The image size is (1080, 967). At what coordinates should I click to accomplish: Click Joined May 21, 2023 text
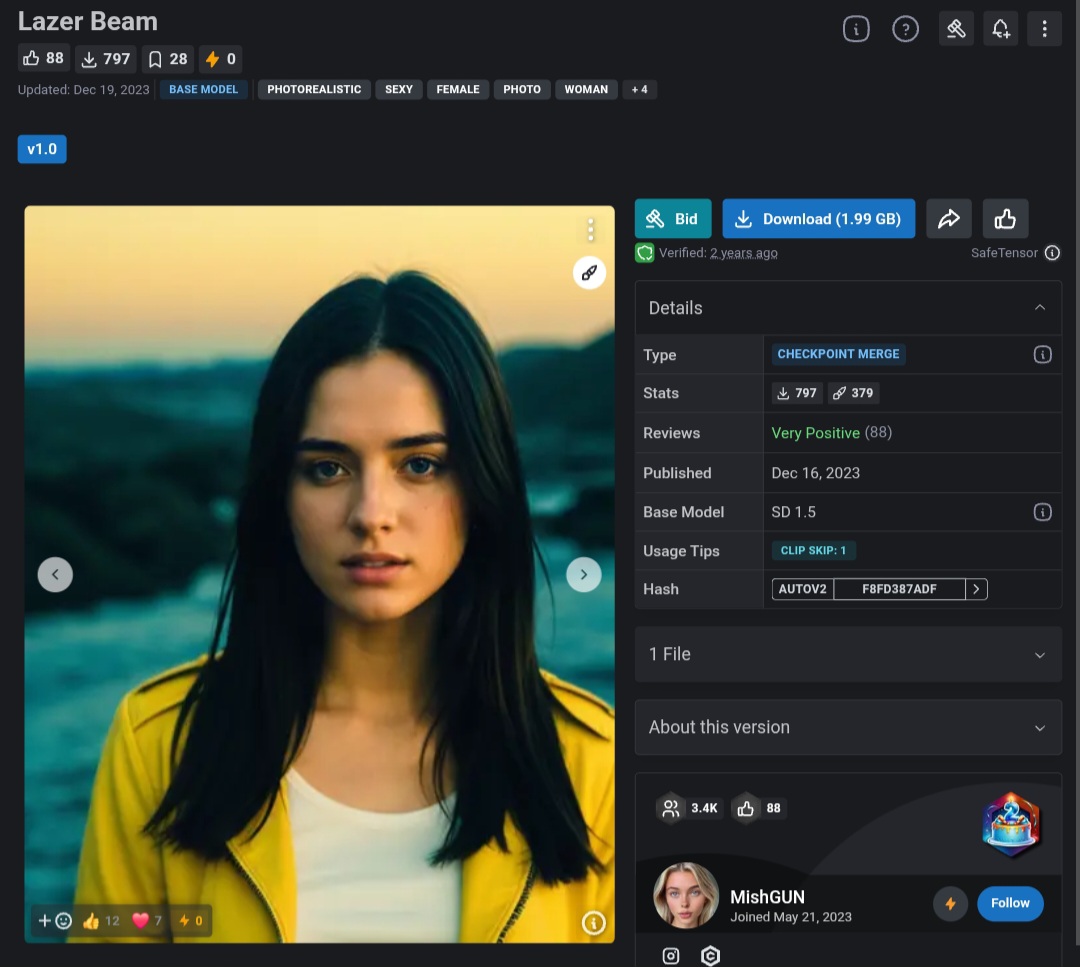click(791, 917)
